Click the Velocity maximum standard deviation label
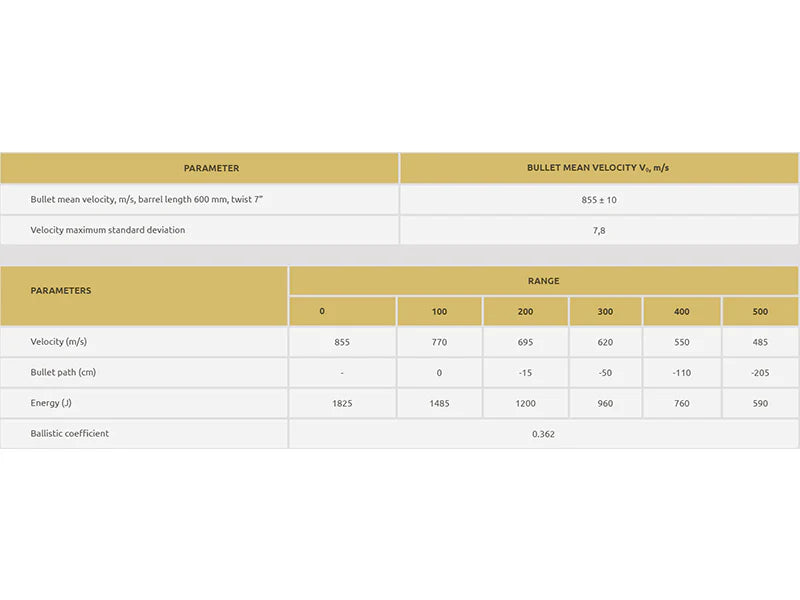Viewport: 800px width, 600px height. [x=108, y=230]
